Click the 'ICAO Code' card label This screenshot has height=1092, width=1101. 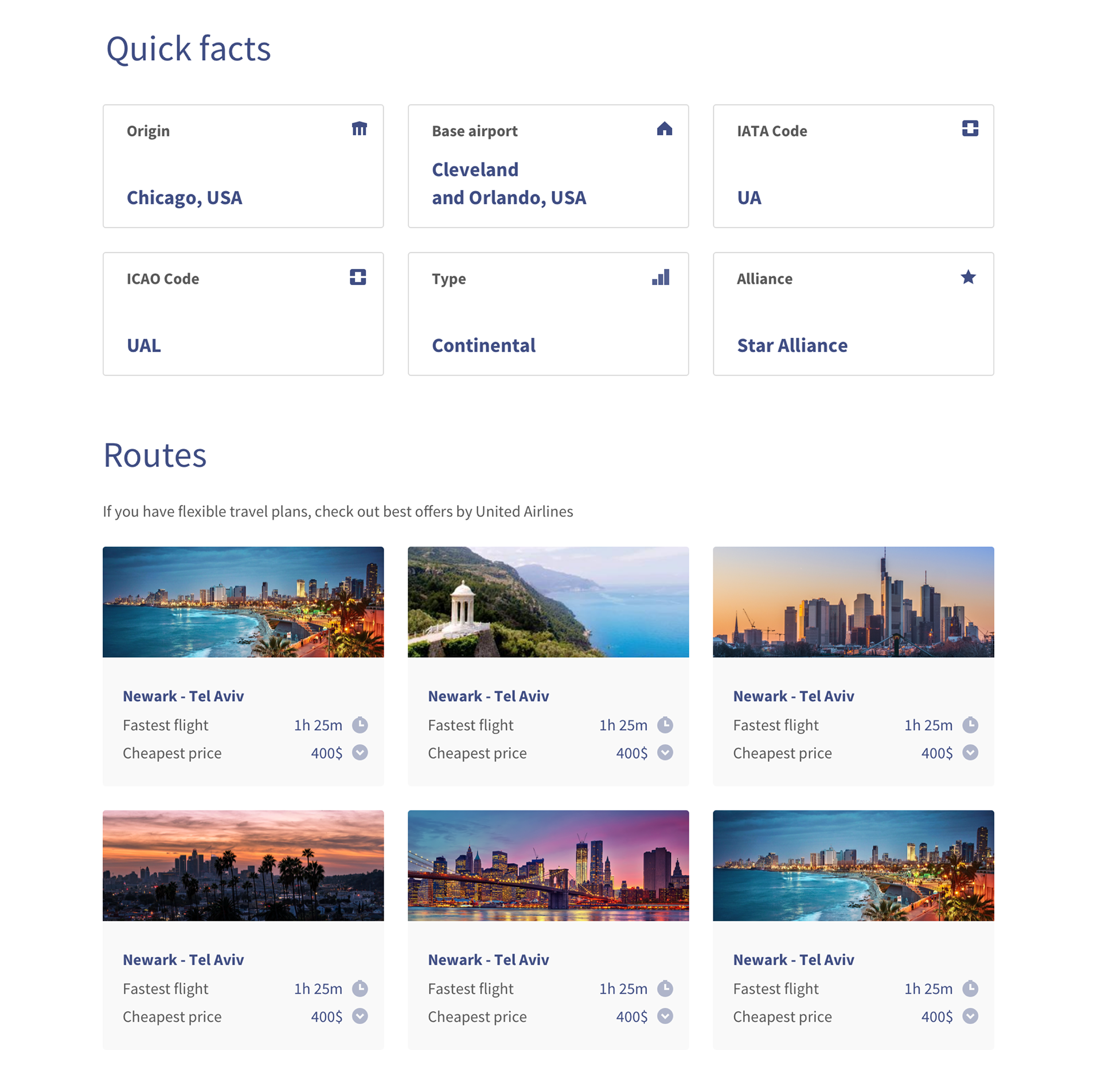[x=163, y=279]
